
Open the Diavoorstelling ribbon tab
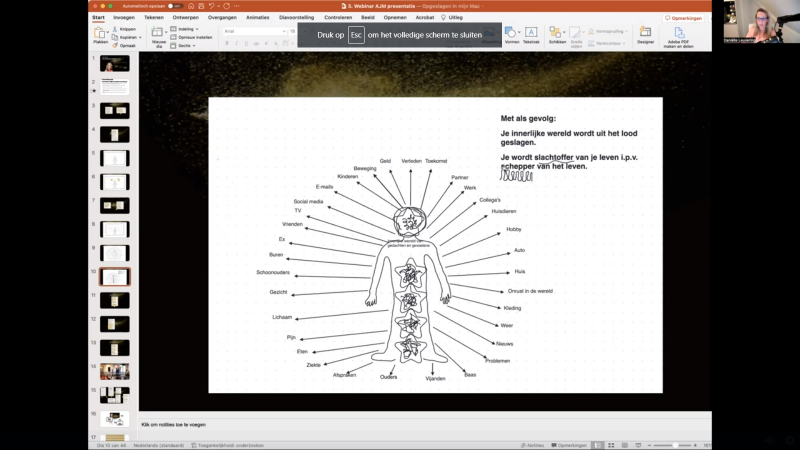click(x=296, y=17)
